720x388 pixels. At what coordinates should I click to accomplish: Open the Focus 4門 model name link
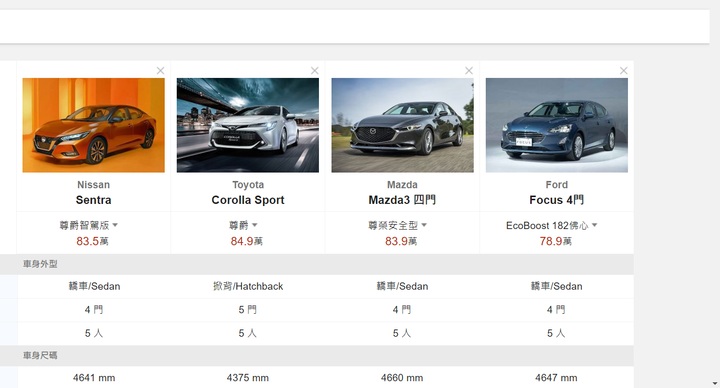coord(557,200)
